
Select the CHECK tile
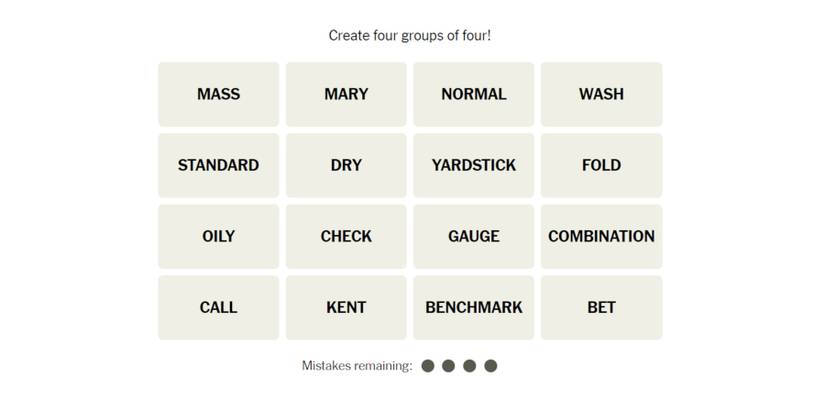[x=346, y=236]
